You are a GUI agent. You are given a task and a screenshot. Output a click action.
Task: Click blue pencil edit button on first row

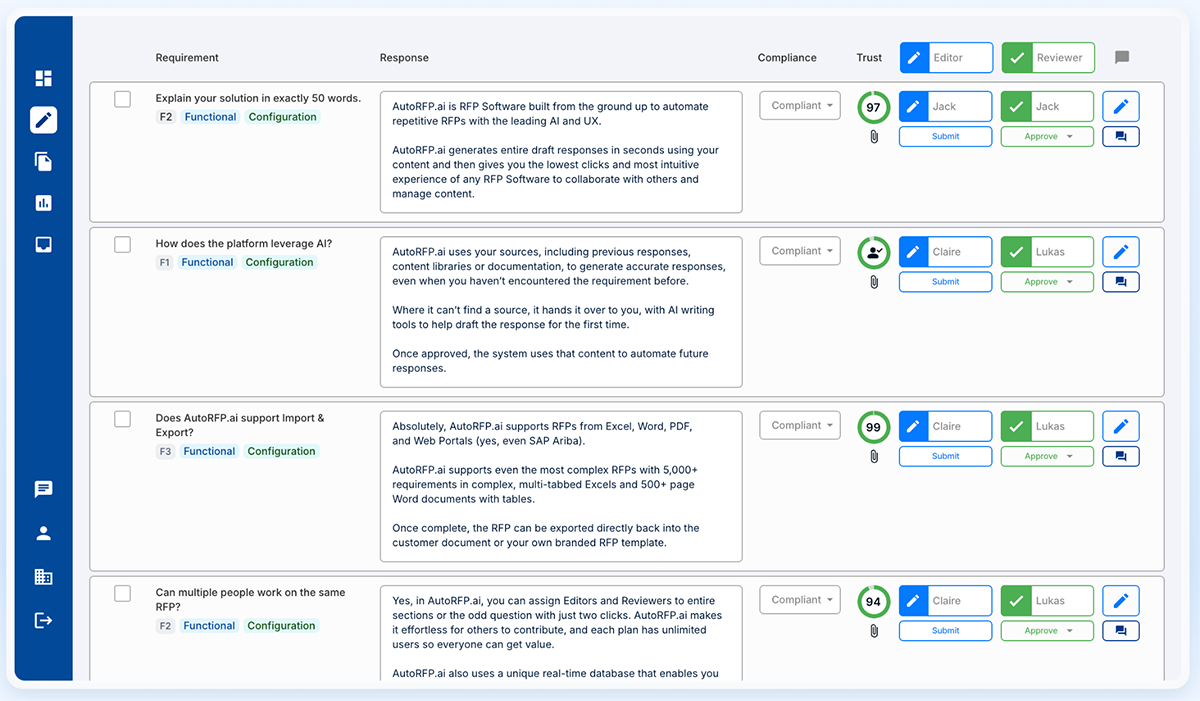[x=1120, y=106]
